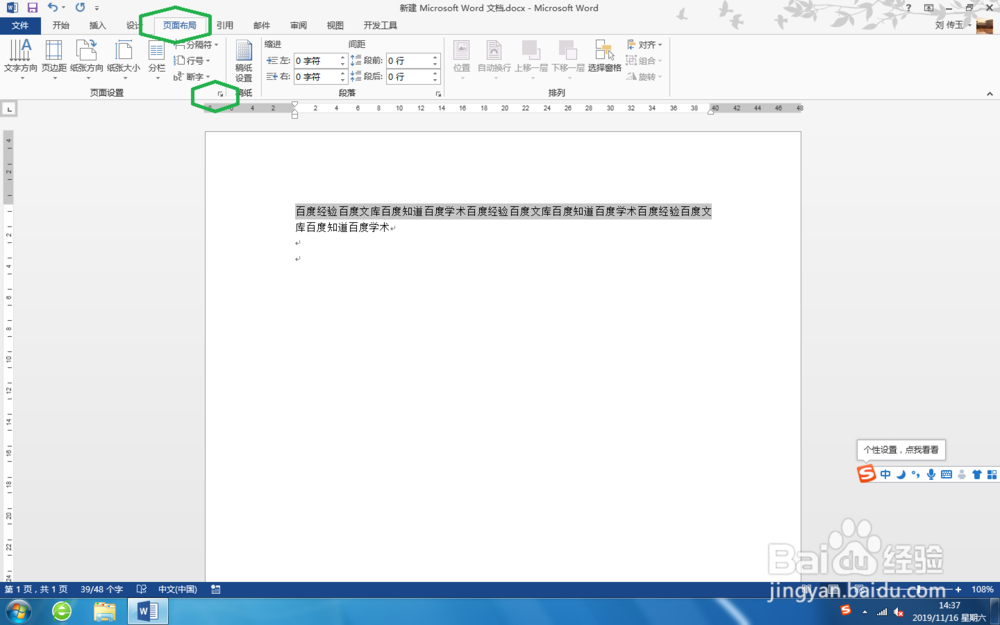The image size is (1000, 625).
Task: Open 自动换行 wrap text menu
Action: (494, 59)
